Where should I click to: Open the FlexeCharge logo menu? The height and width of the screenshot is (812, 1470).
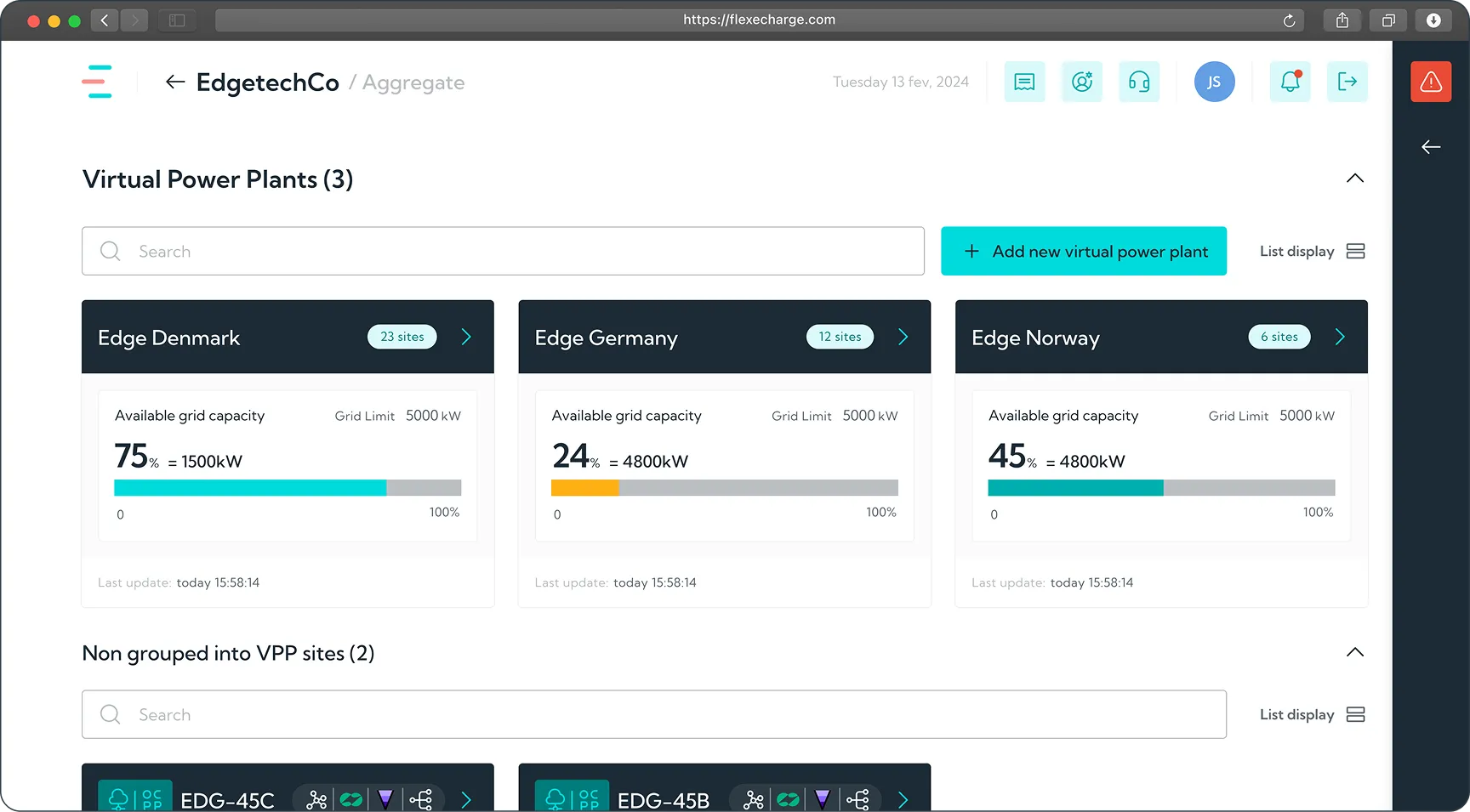(x=97, y=82)
